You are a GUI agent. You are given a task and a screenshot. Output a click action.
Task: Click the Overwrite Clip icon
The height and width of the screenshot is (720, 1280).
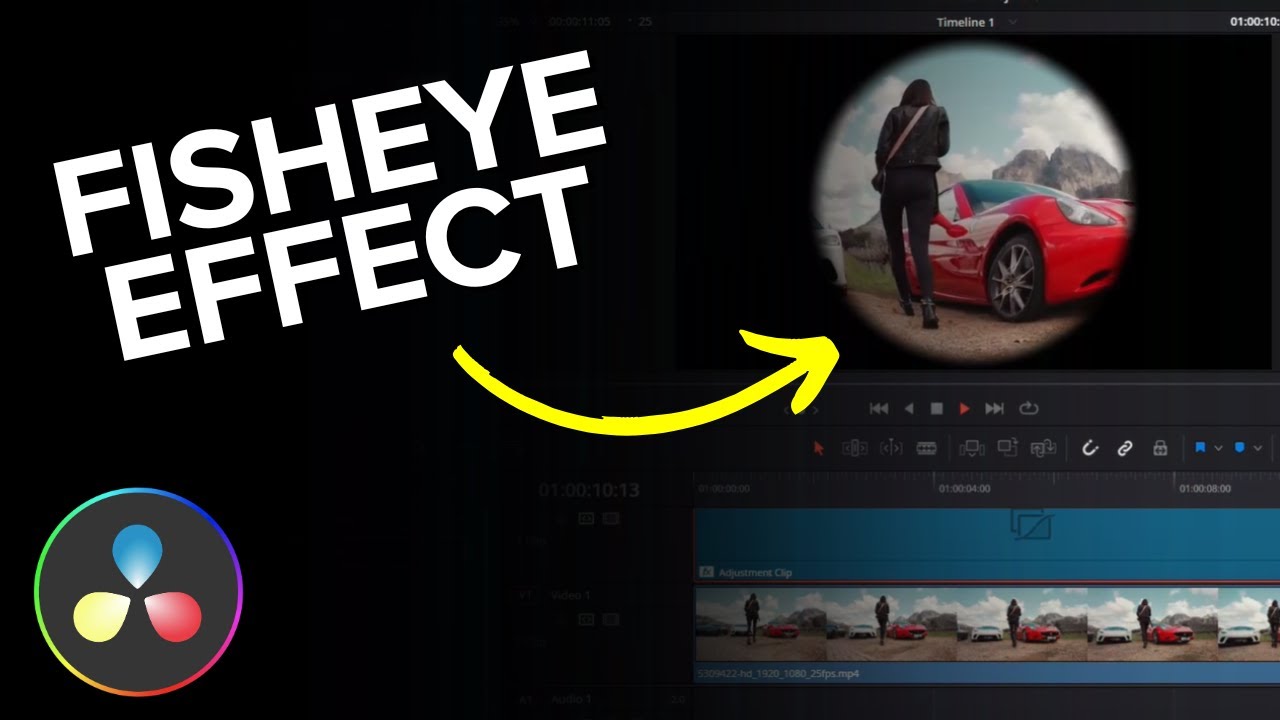1007,449
